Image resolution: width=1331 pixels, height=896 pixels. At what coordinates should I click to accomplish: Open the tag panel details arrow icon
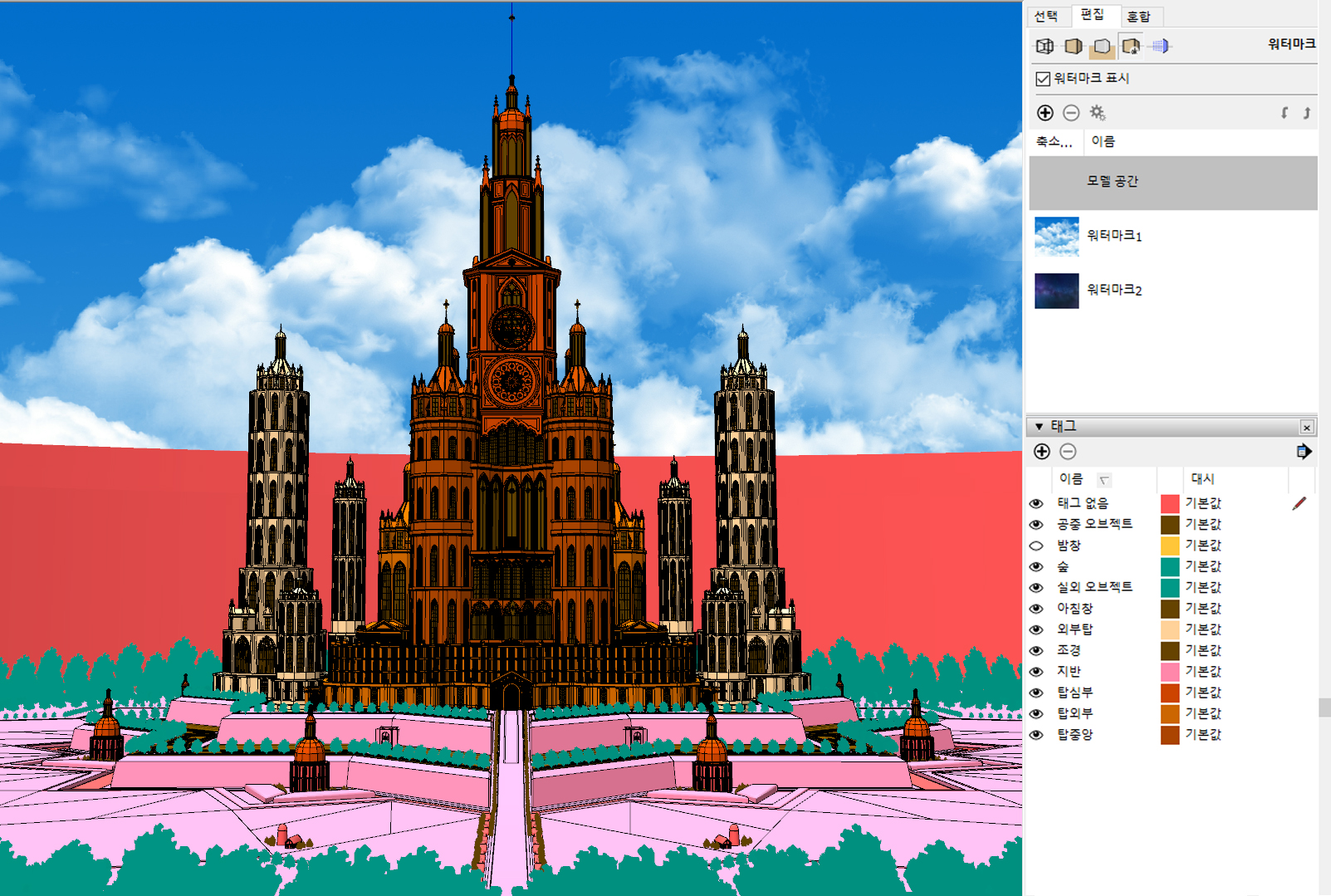pos(1304,452)
